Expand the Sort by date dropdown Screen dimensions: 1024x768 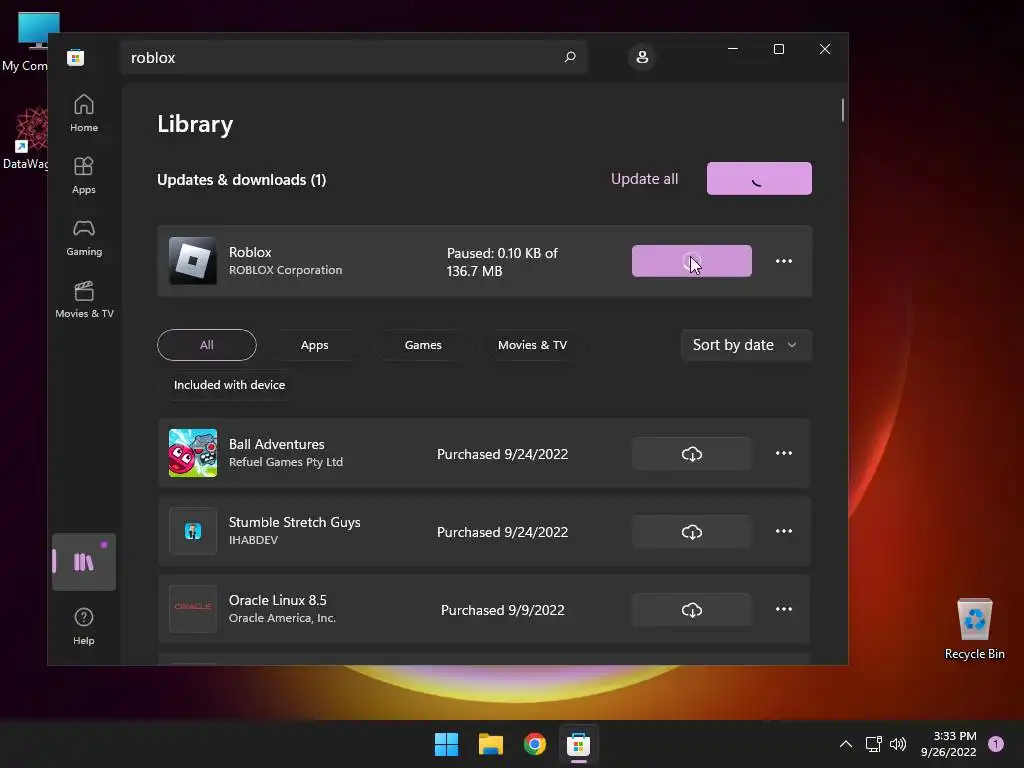[746, 345]
